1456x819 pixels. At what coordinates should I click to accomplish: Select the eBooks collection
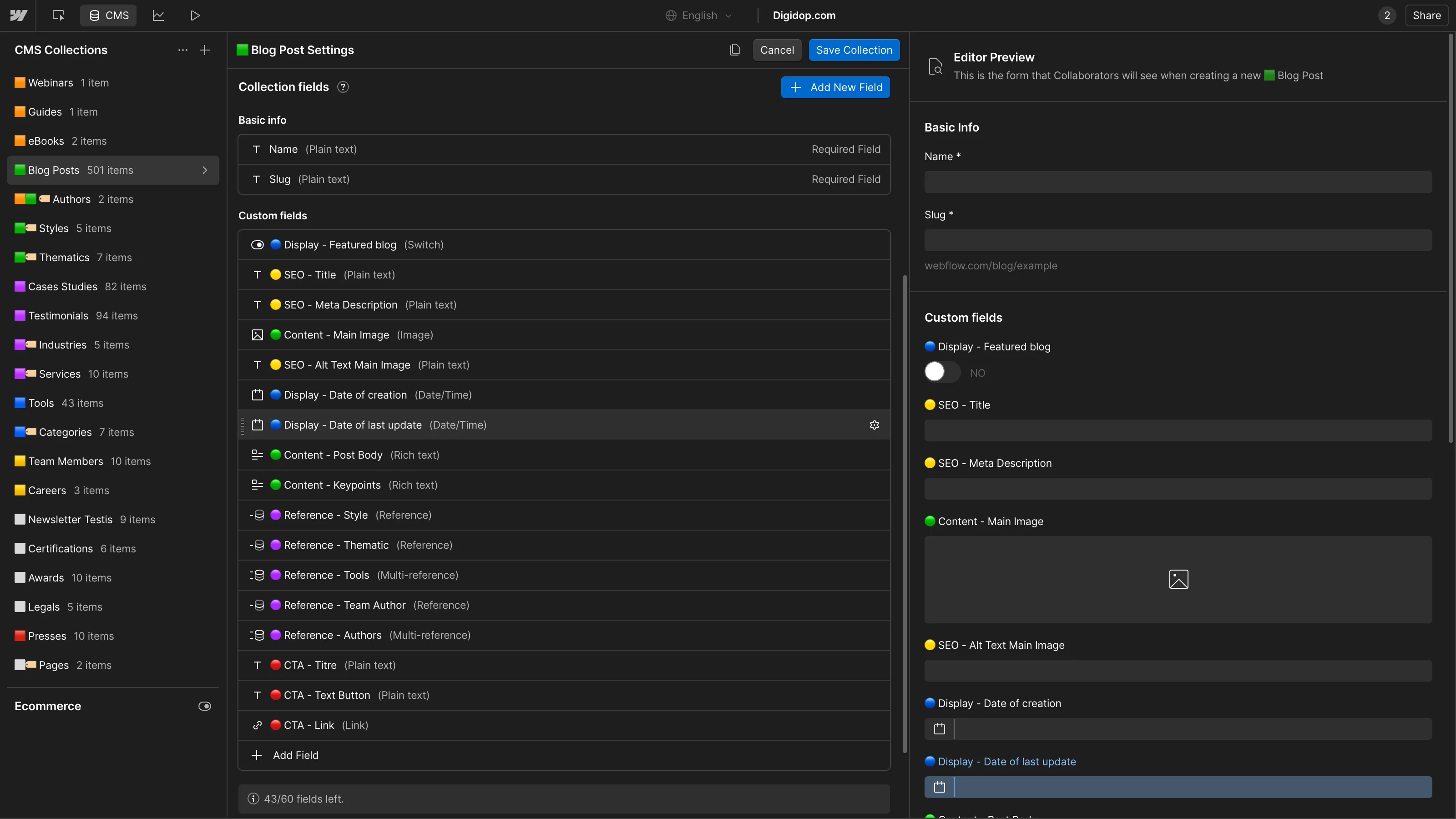click(113, 141)
